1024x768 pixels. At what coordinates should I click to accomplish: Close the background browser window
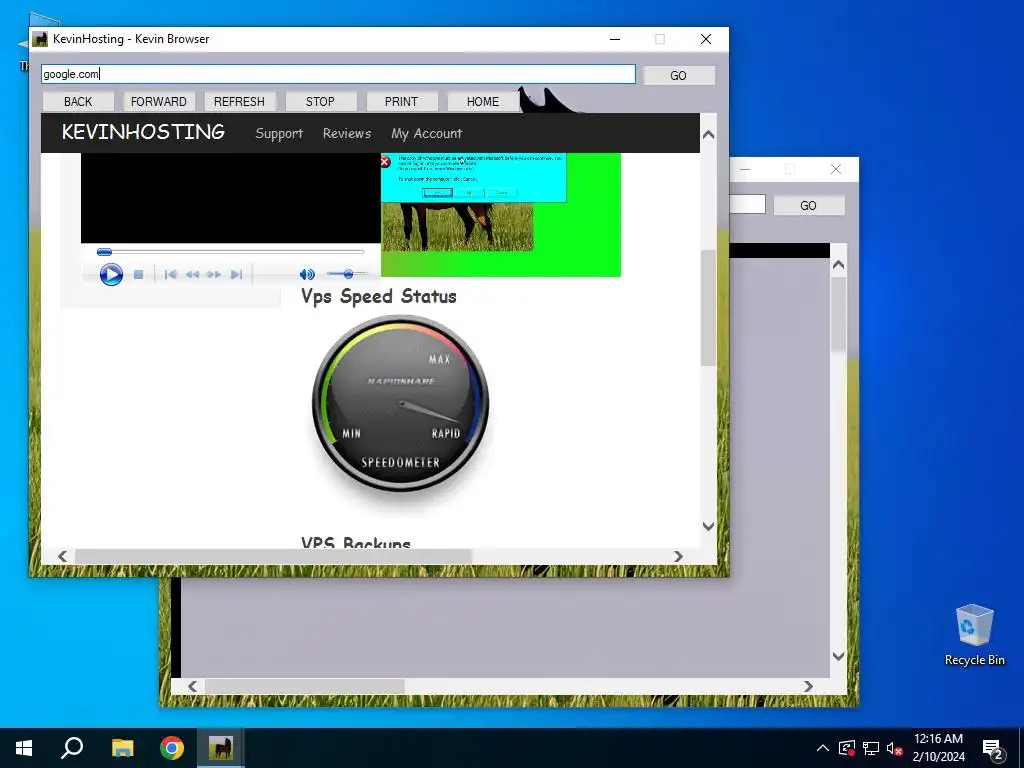[836, 169]
